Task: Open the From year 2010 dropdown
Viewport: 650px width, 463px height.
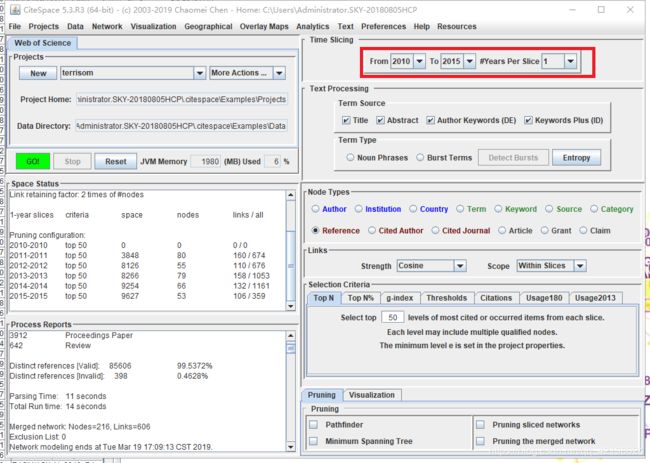Action: (x=420, y=61)
